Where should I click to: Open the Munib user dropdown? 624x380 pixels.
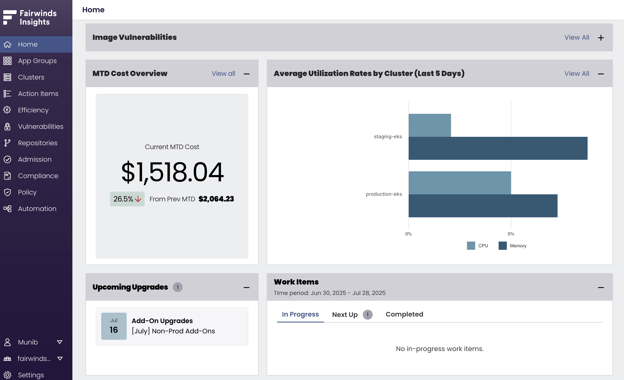(60, 342)
